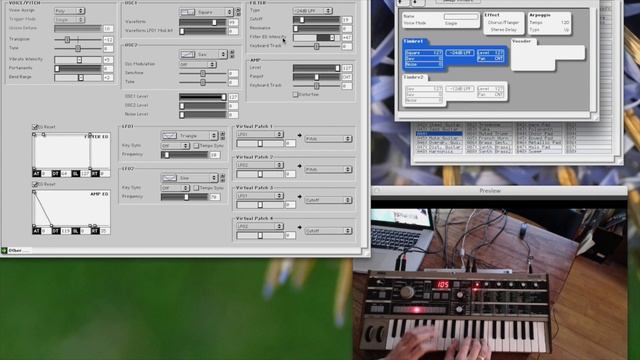Screen dimensions: 640x360
Task: Click the Filter Cutoff slider
Action: point(316,20)
